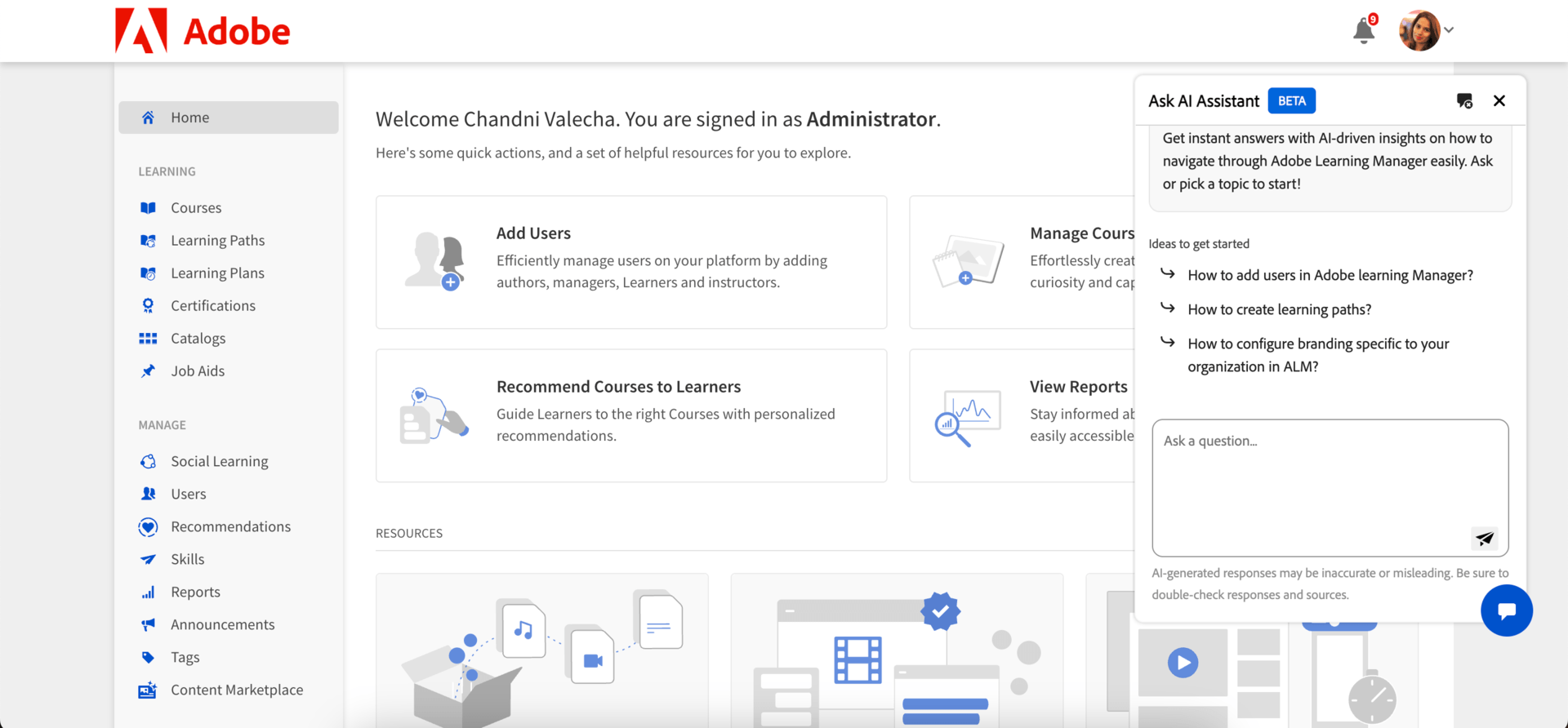
Task: Open Courses from the sidebar
Action: [x=196, y=208]
